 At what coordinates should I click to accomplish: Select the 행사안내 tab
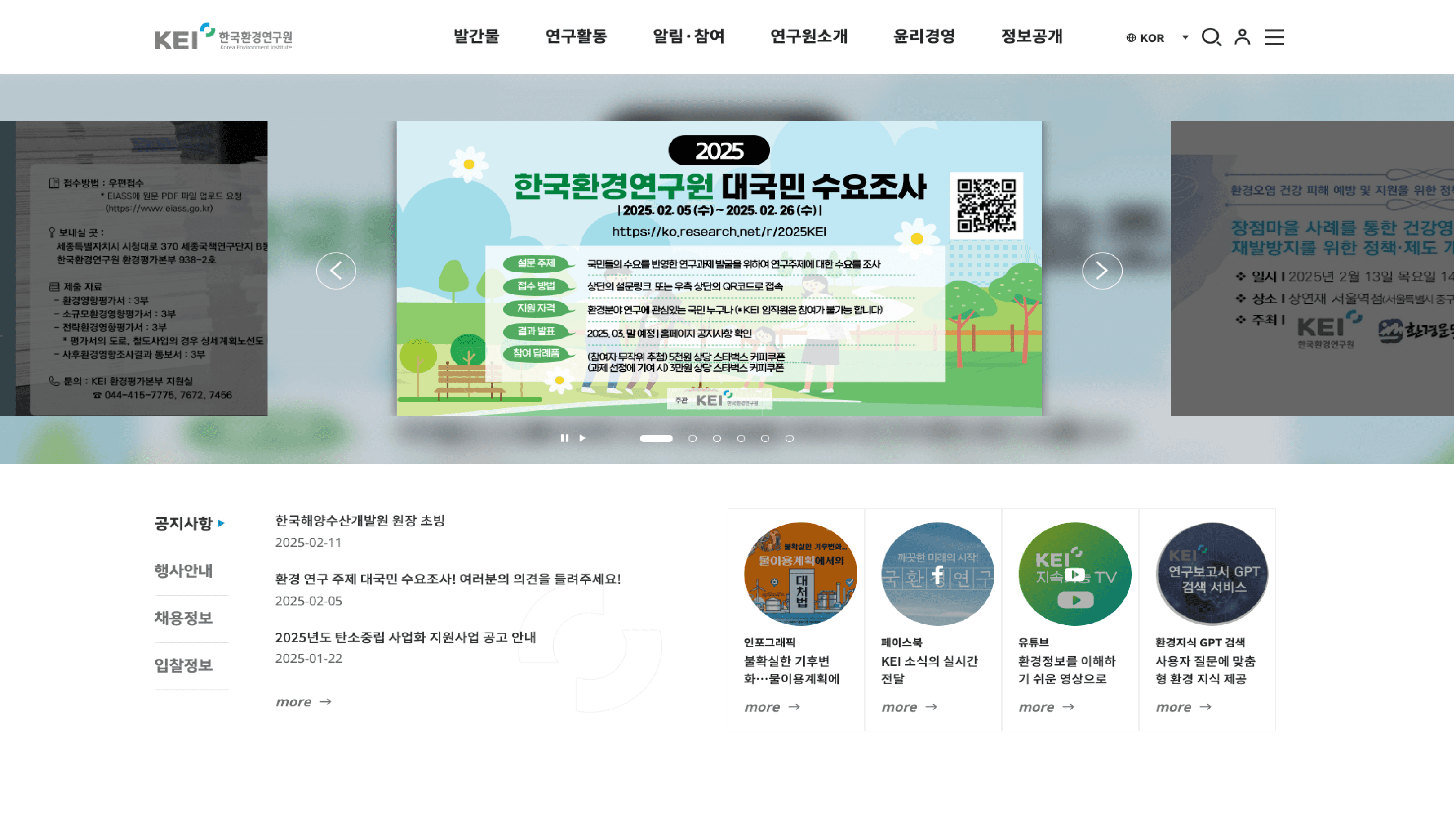[x=184, y=571]
